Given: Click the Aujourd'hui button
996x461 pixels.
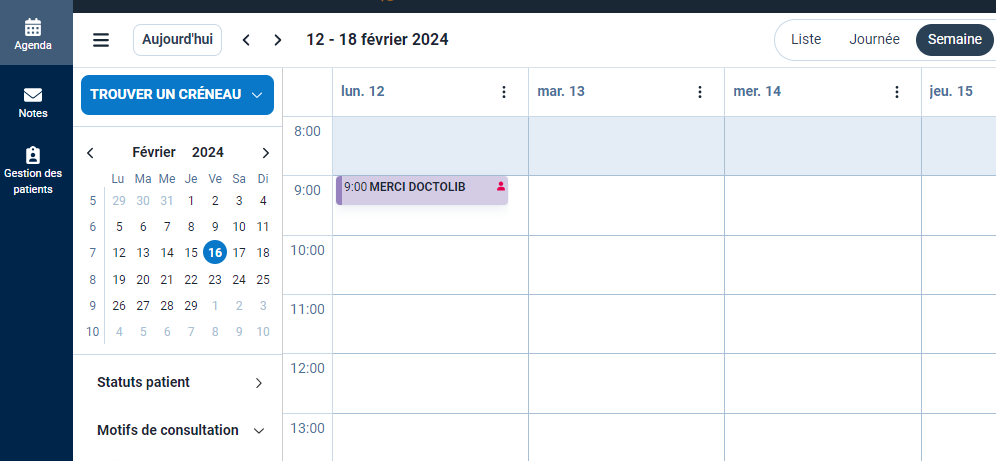Looking at the screenshot, I should (x=177, y=40).
